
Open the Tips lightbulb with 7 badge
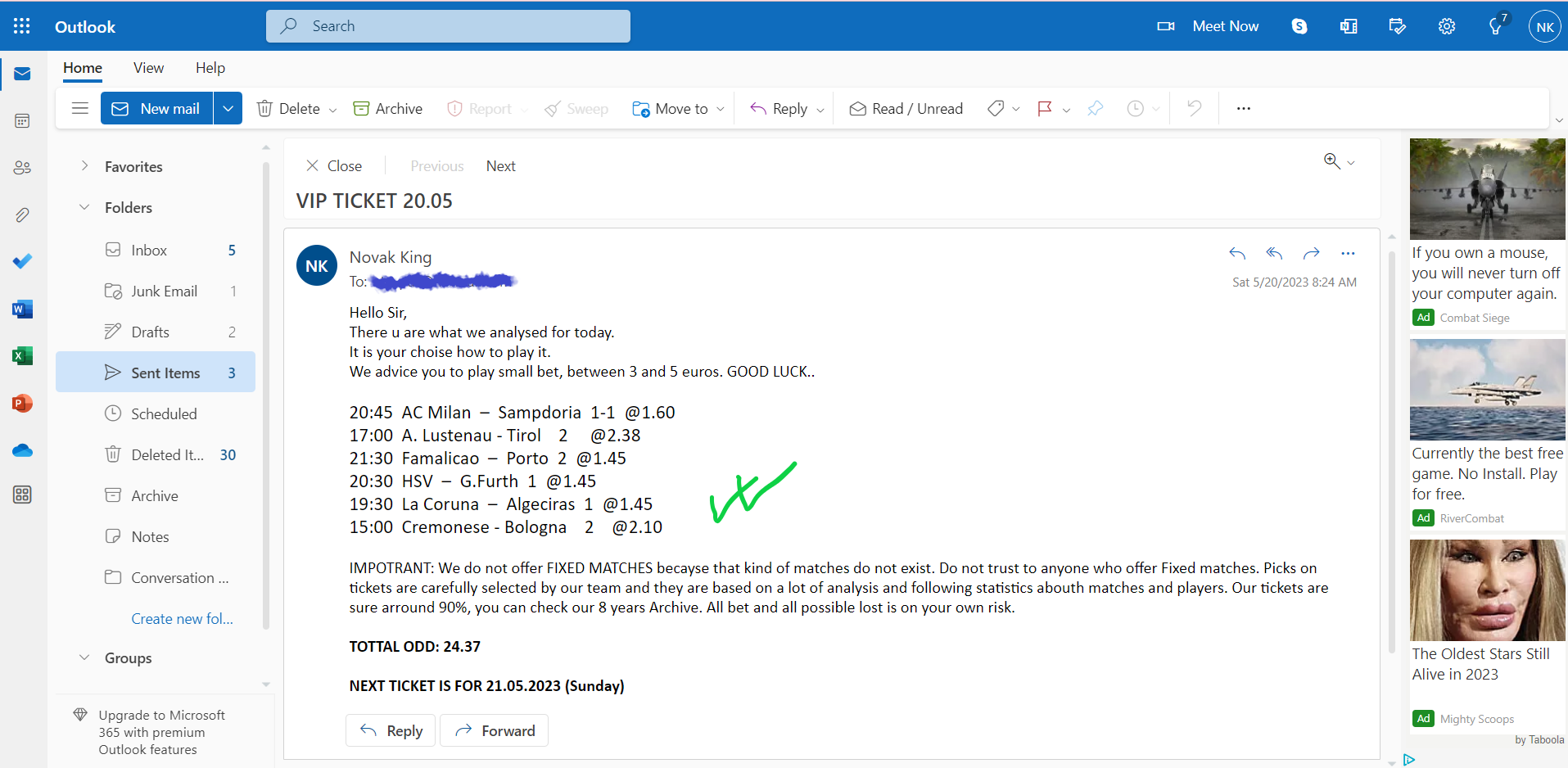[1497, 25]
